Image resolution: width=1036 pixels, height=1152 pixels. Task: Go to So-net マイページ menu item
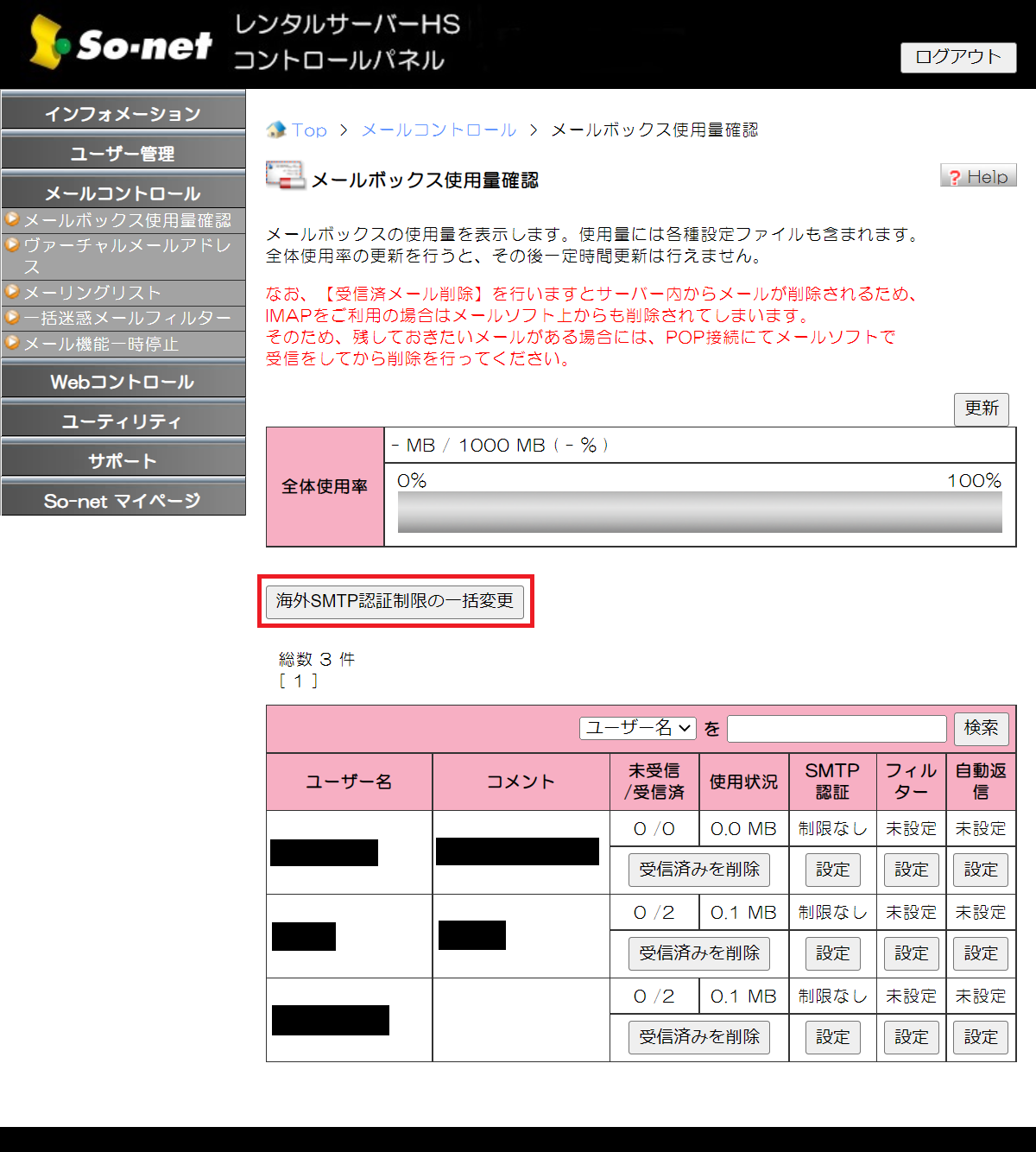[123, 501]
